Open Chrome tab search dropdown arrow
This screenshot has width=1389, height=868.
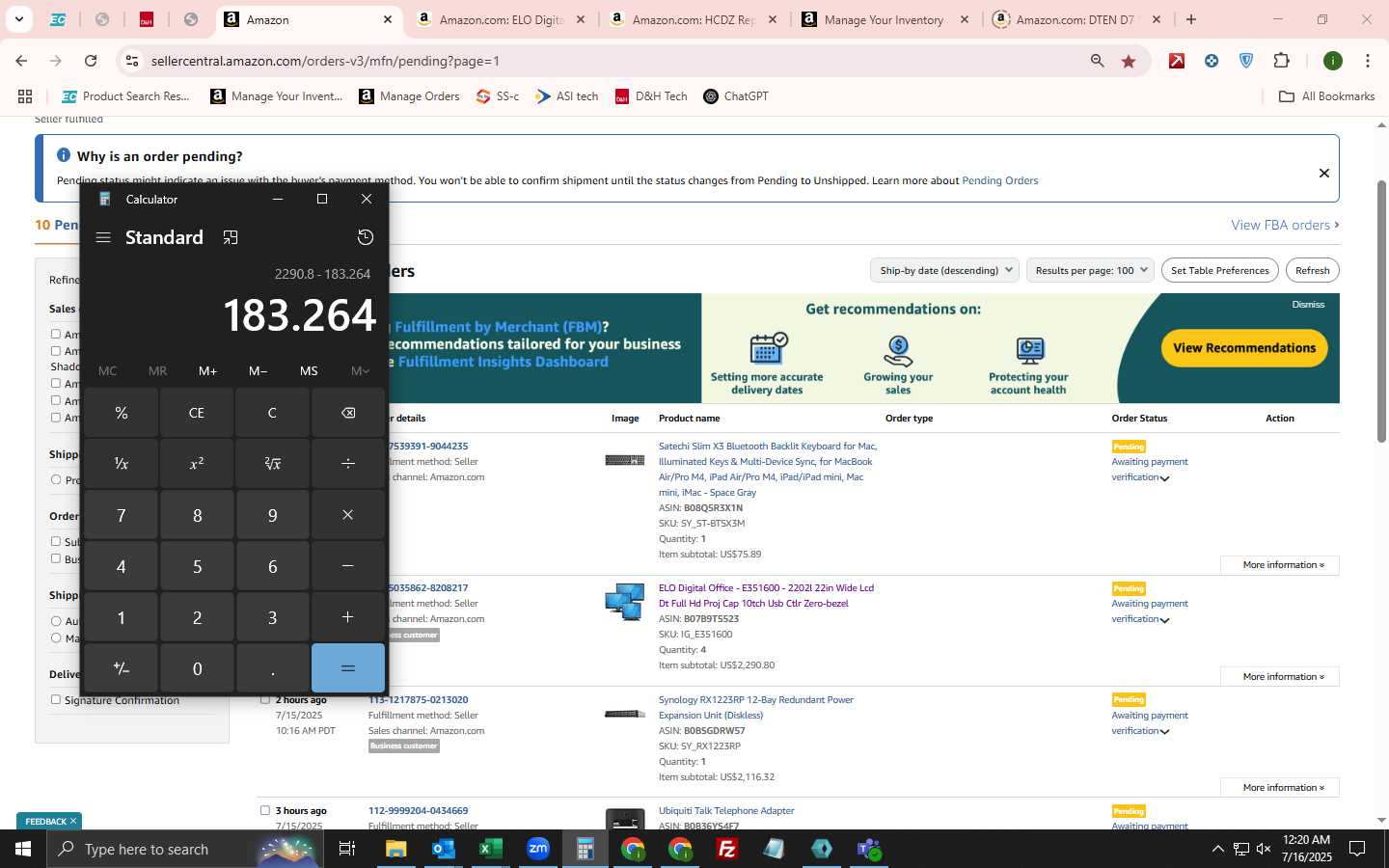coord(18,19)
